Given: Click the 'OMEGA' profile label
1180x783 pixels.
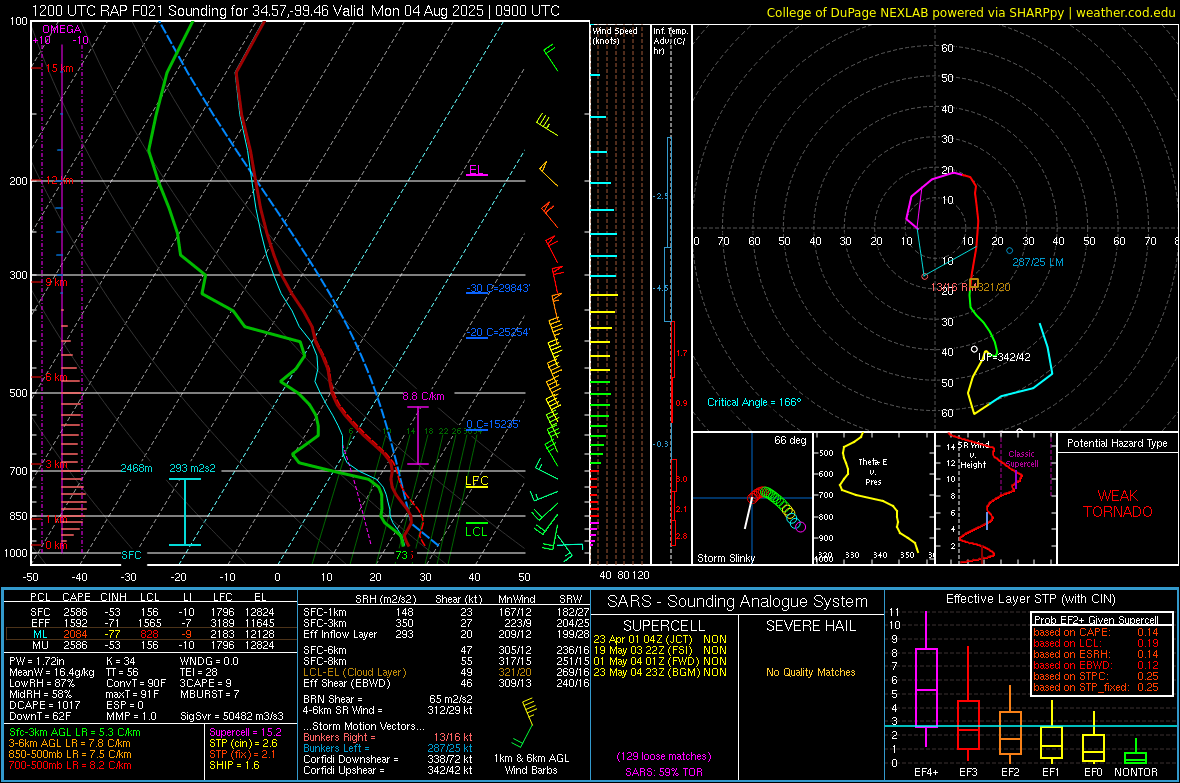Looking at the screenshot, I should click(x=62, y=29).
